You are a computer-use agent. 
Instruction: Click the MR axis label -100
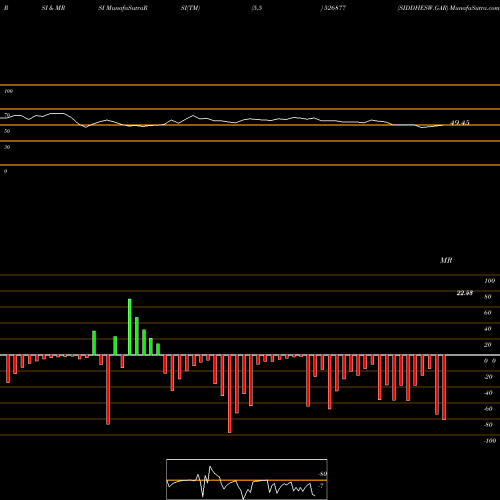click(490, 441)
